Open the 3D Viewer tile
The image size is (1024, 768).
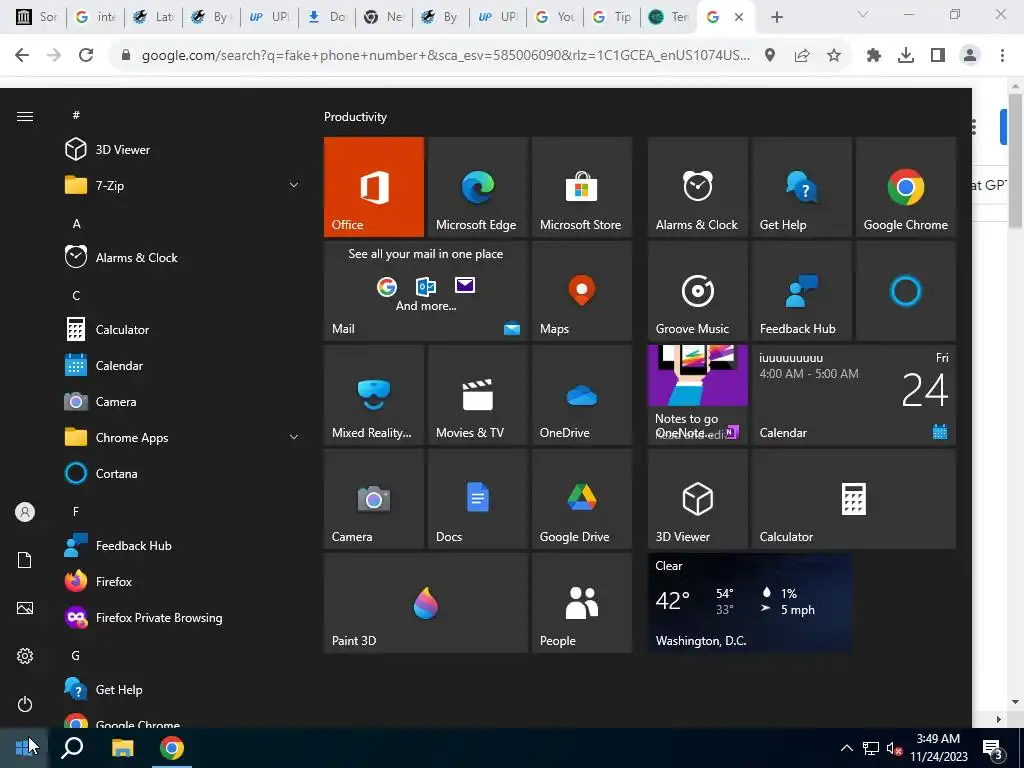pyautogui.click(x=697, y=498)
